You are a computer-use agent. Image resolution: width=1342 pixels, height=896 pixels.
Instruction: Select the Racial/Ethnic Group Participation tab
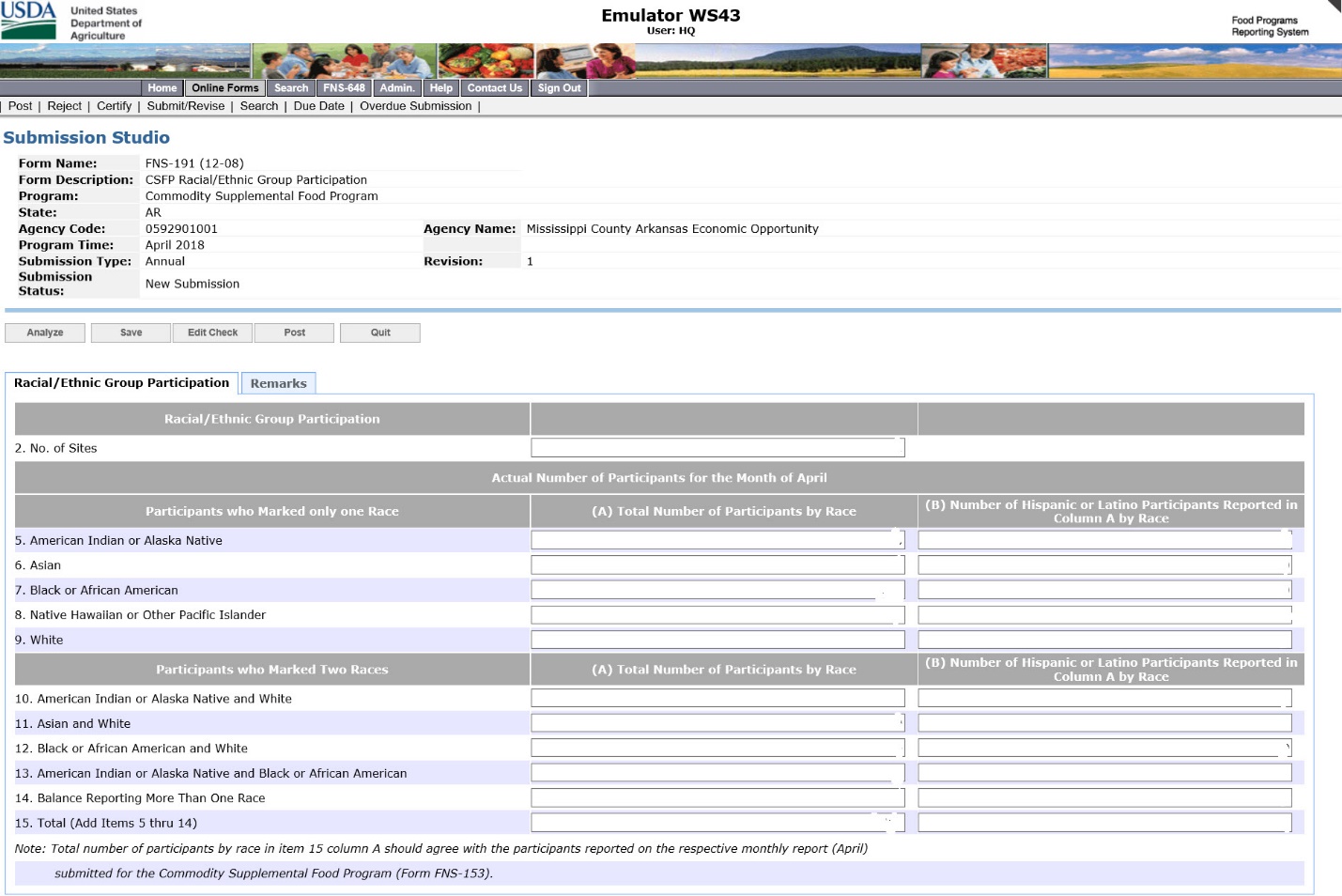(x=121, y=382)
